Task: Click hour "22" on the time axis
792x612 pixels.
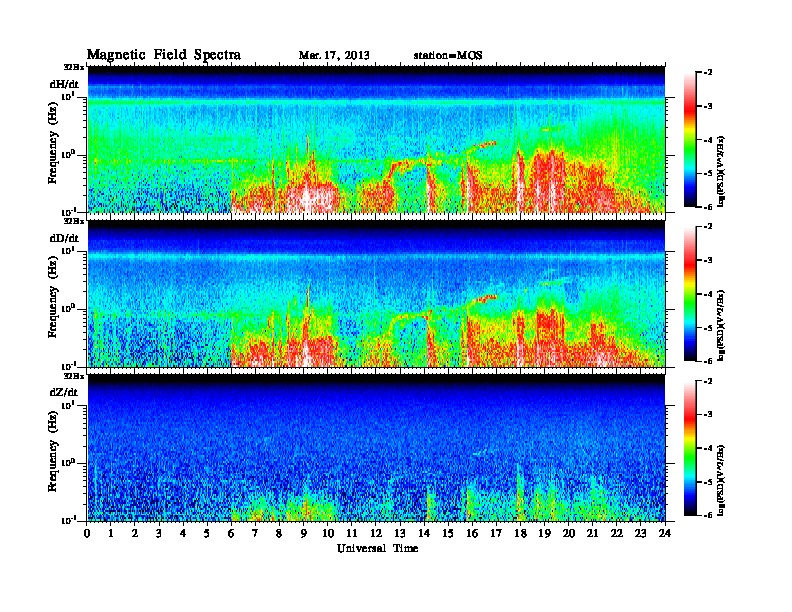Action: click(617, 534)
